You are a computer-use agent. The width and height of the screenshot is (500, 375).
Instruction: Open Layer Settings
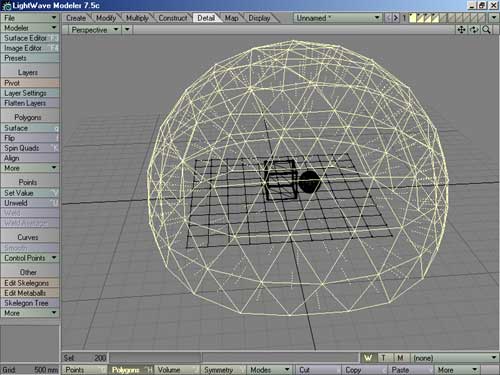pos(30,93)
